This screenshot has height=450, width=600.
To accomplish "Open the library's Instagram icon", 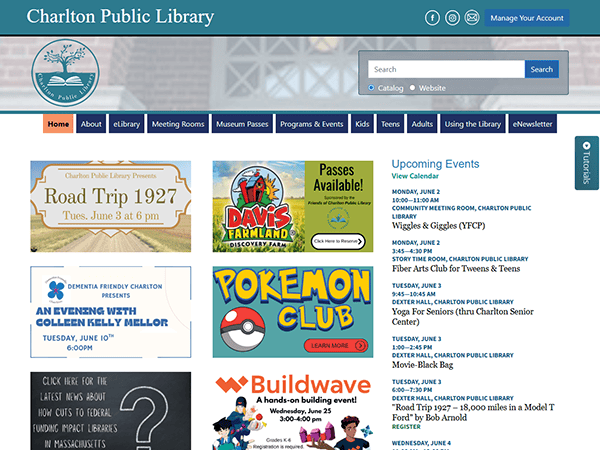I will (x=452, y=18).
